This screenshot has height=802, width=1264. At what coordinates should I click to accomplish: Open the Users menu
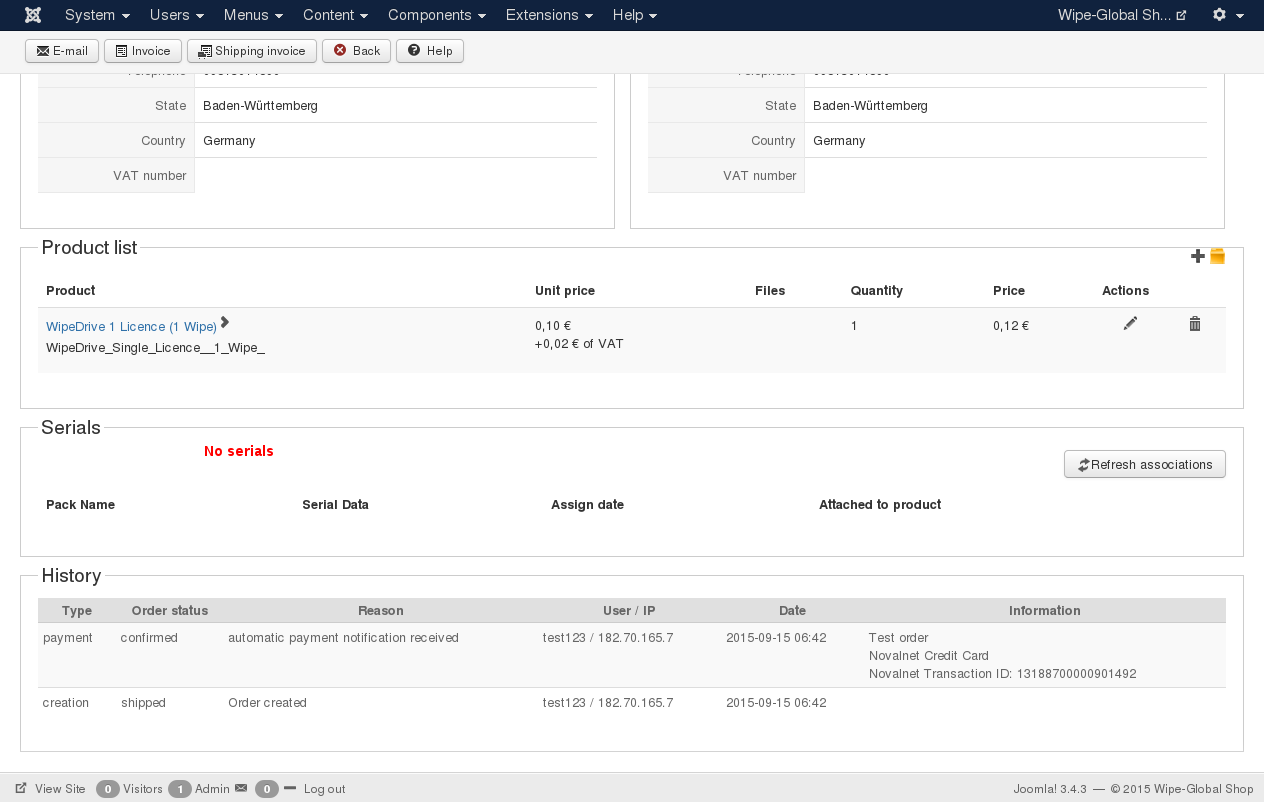177,15
